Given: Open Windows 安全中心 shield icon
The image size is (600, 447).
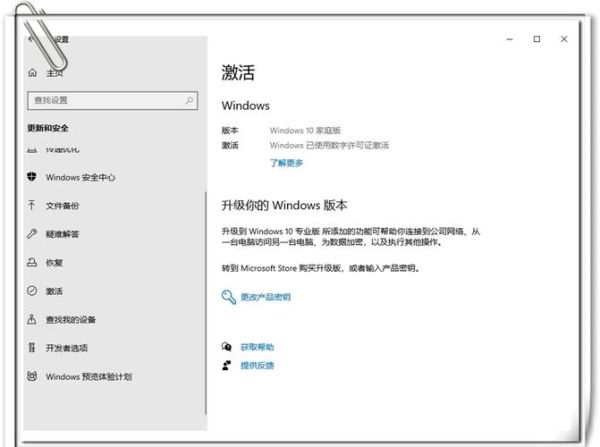Looking at the screenshot, I should 32,177.
